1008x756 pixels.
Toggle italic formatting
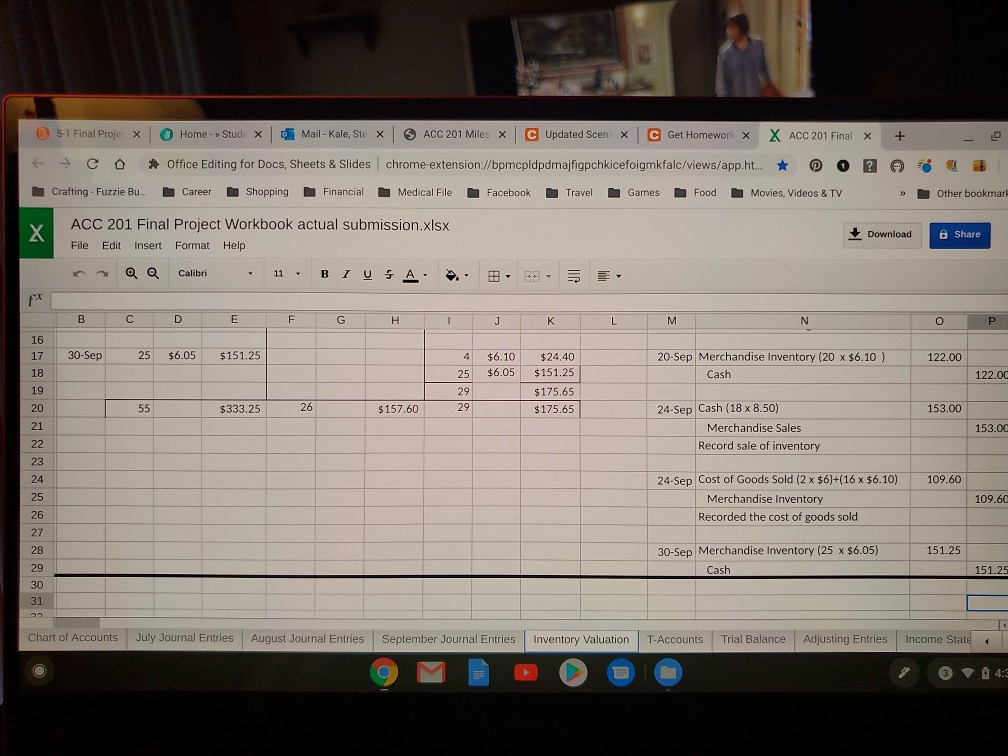(x=346, y=274)
